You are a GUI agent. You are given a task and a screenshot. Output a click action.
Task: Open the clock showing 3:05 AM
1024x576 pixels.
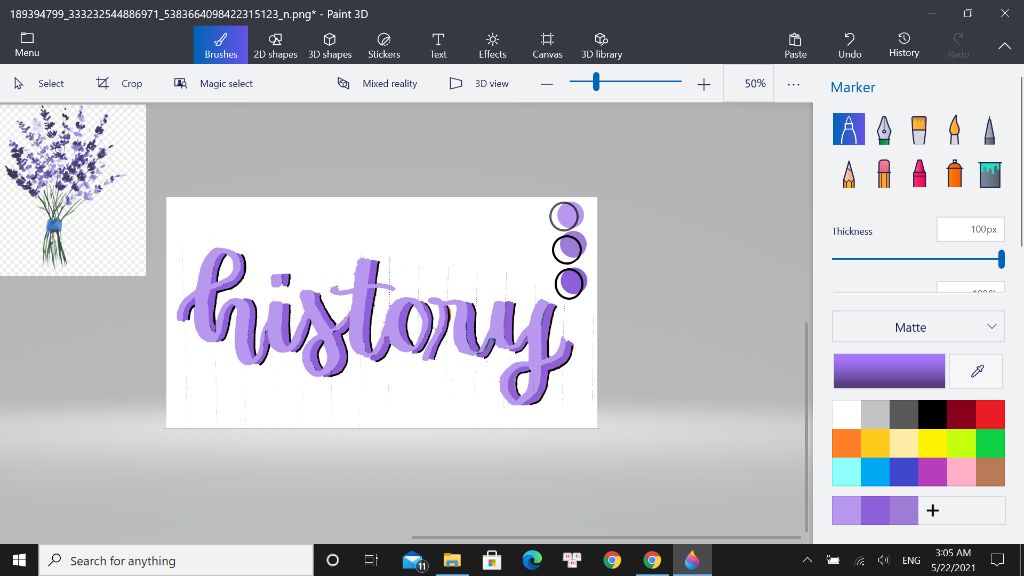click(x=953, y=560)
